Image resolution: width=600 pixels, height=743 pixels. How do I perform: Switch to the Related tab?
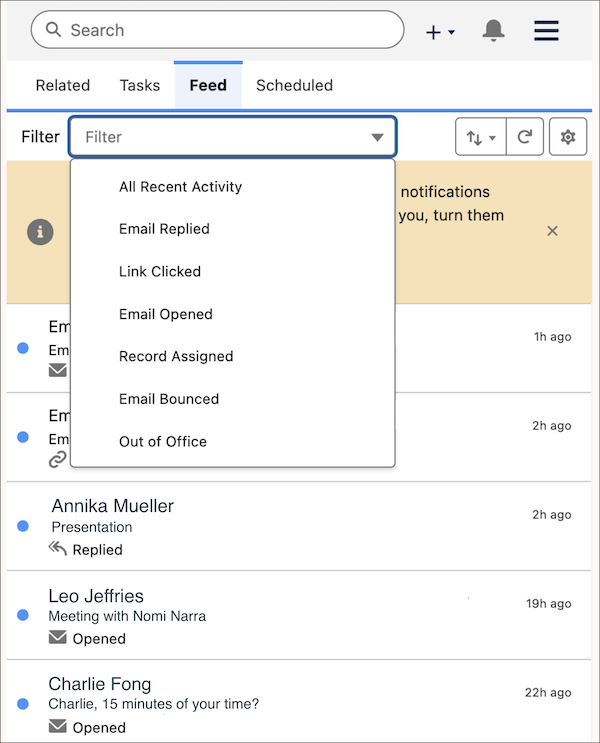[x=63, y=85]
